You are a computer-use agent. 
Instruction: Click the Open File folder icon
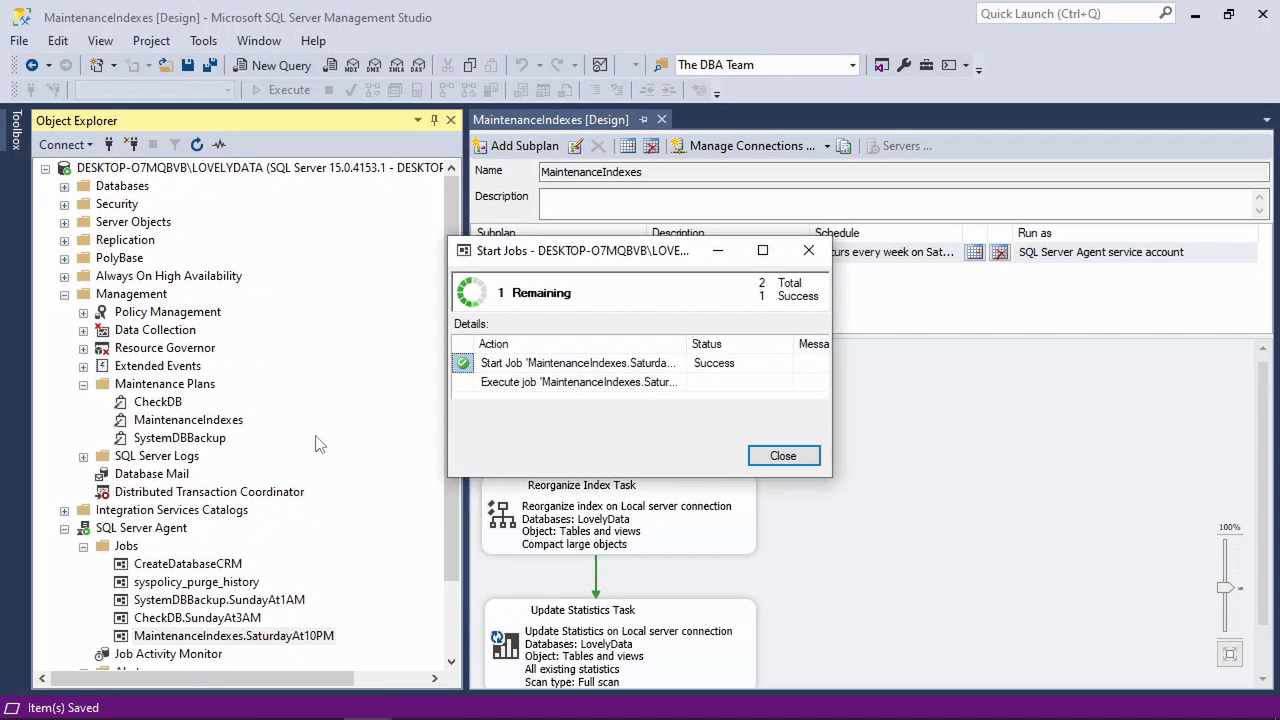(x=166, y=65)
